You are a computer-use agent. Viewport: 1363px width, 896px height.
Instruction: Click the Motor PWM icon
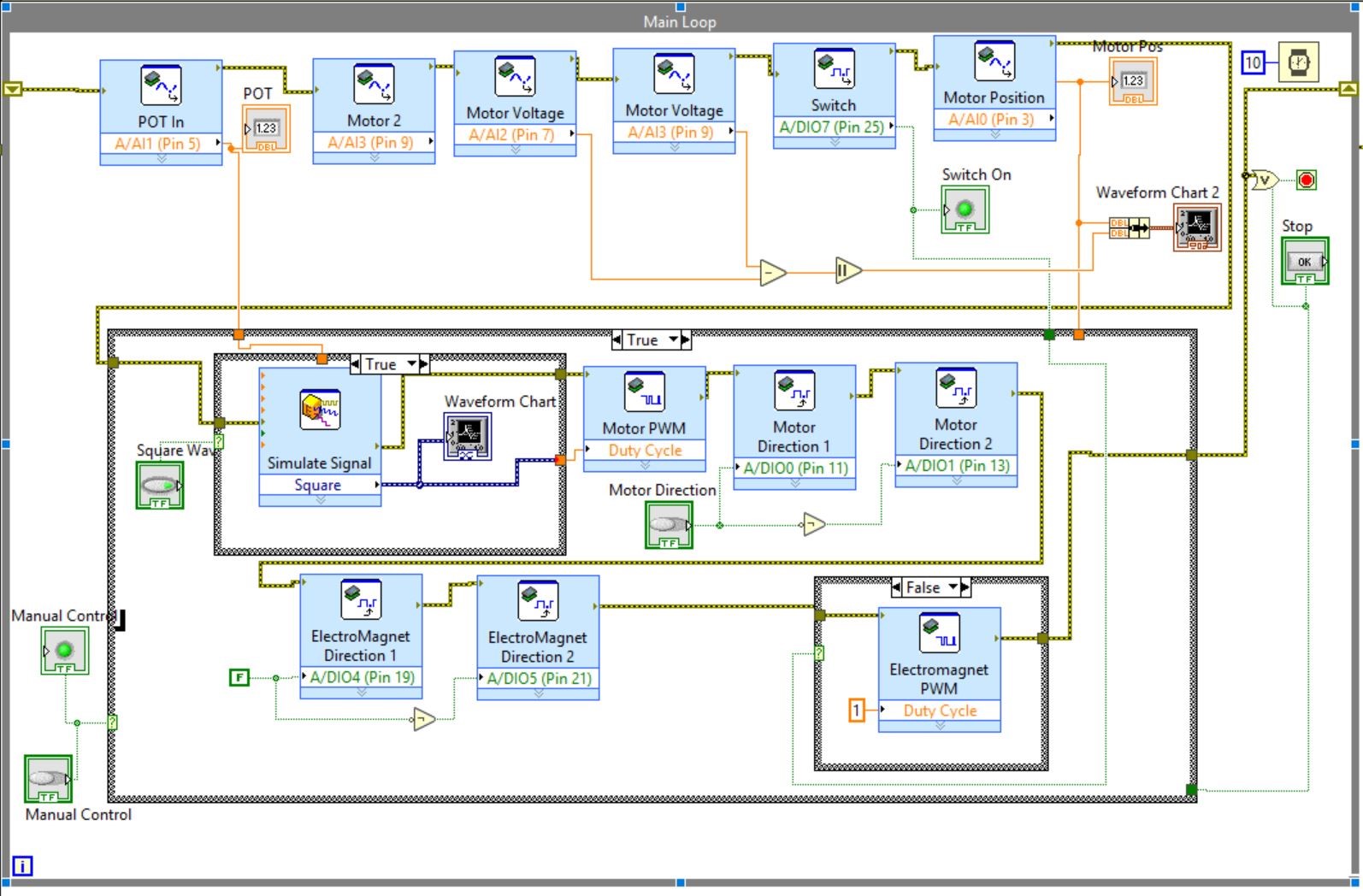[644, 392]
